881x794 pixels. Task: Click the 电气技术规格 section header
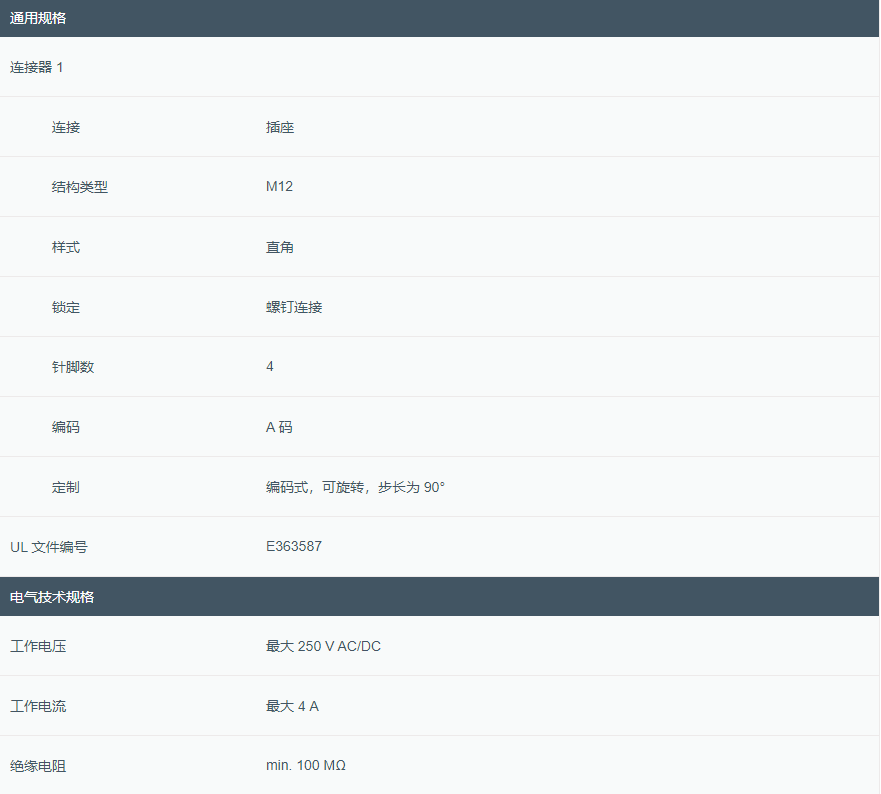tap(52, 597)
